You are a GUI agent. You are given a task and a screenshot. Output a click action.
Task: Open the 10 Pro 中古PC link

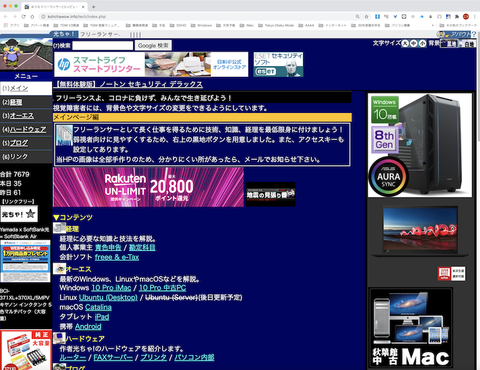162,288
